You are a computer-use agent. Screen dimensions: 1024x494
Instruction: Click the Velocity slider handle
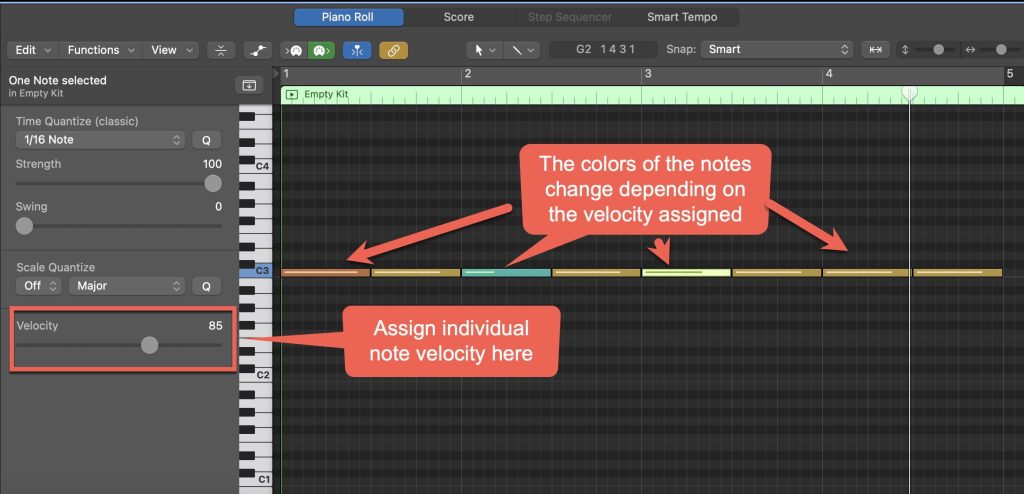149,345
